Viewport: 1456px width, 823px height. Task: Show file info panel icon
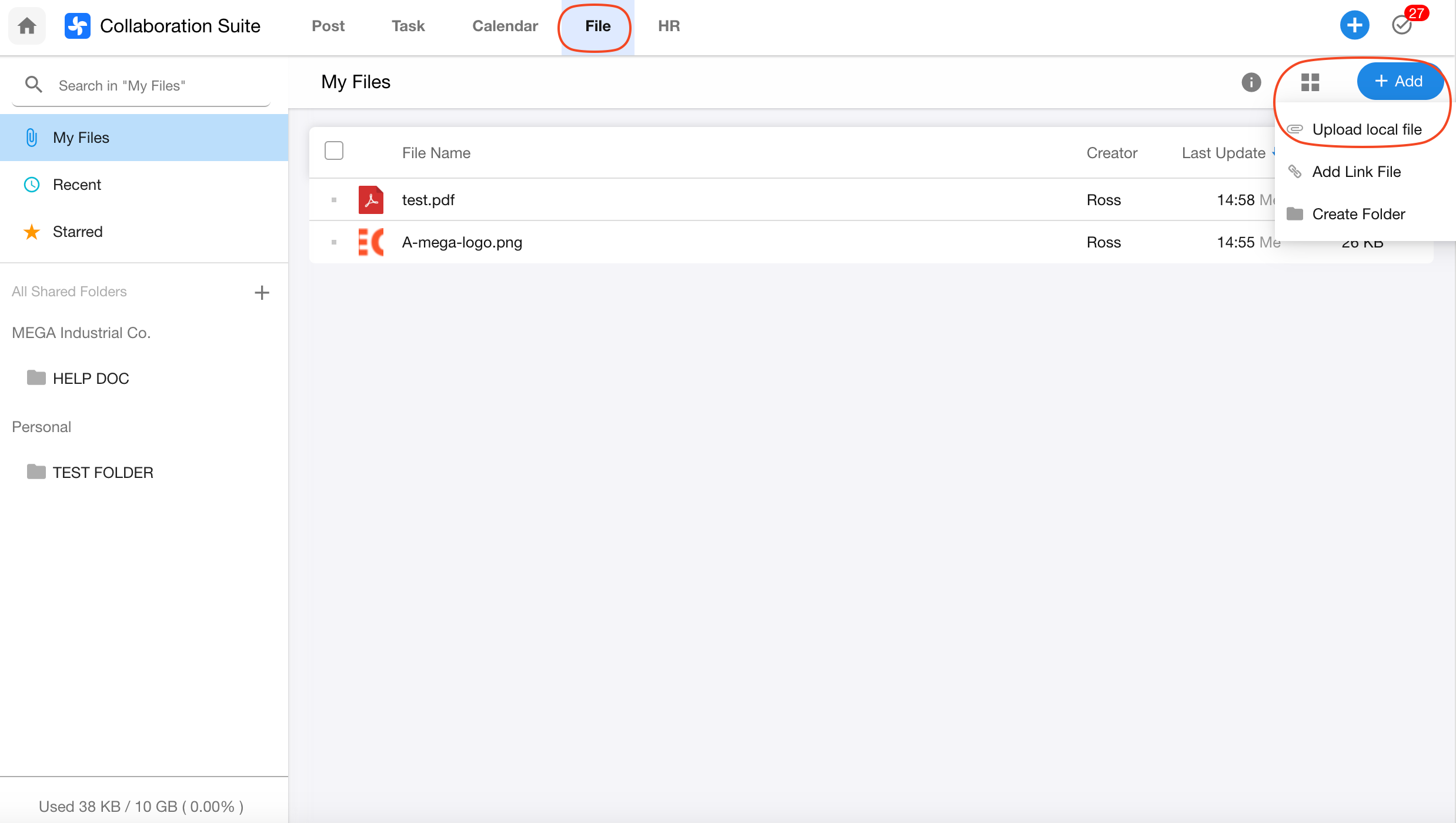tap(1251, 82)
